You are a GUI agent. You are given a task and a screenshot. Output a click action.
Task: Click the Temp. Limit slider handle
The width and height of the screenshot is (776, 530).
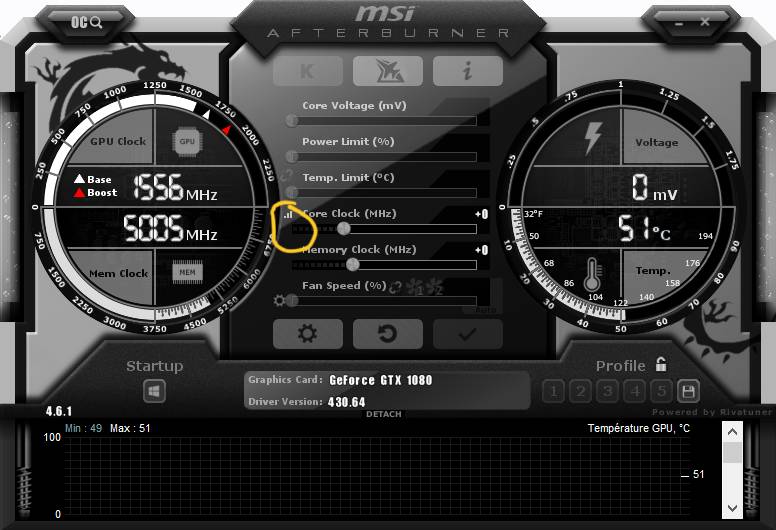pyautogui.click(x=292, y=193)
